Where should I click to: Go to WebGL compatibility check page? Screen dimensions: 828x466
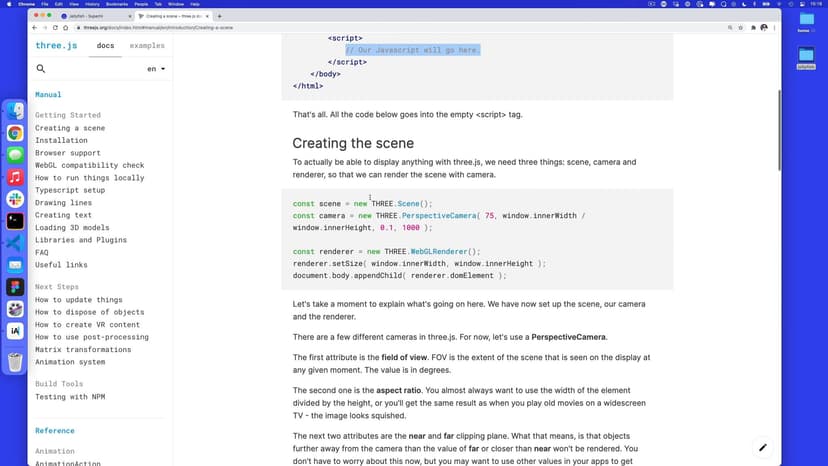(x=89, y=166)
